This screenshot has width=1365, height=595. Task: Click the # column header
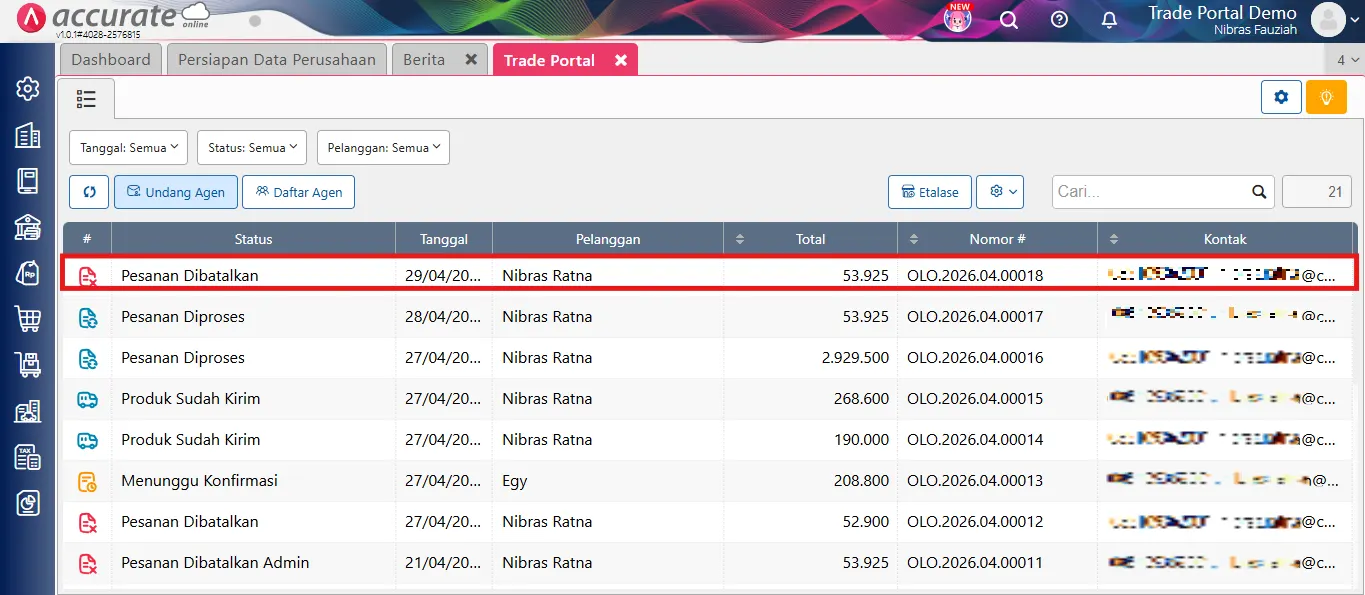point(87,239)
